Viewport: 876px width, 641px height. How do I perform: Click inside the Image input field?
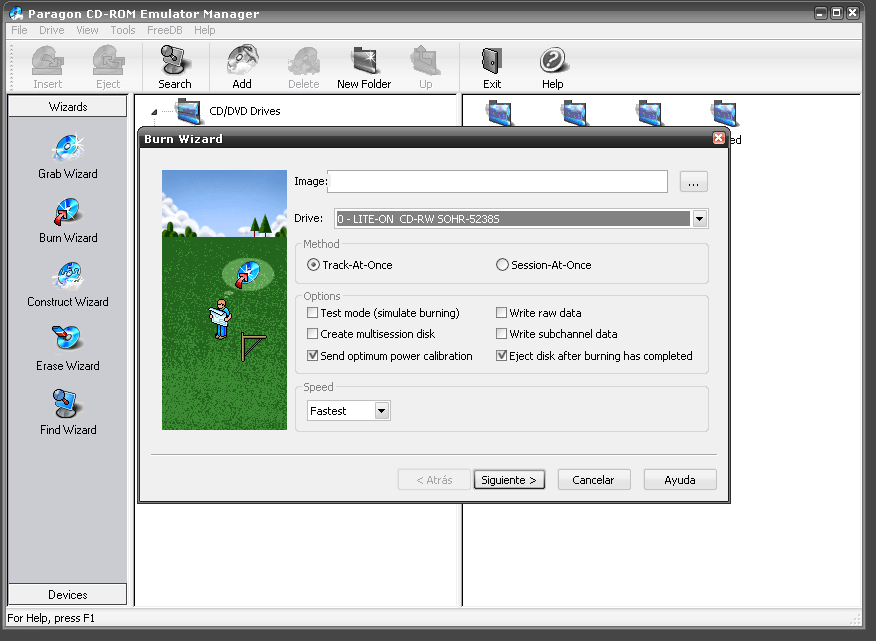click(x=497, y=181)
